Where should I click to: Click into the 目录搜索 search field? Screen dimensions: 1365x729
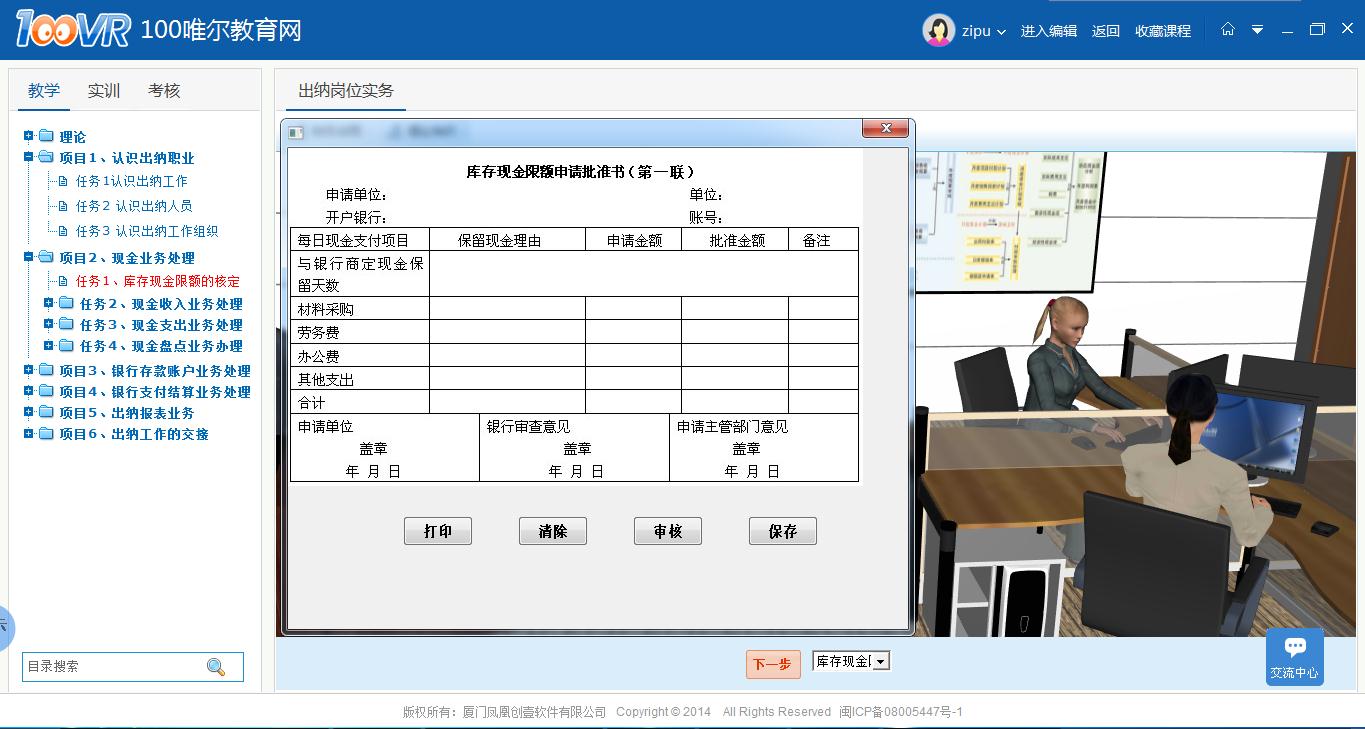[110, 667]
